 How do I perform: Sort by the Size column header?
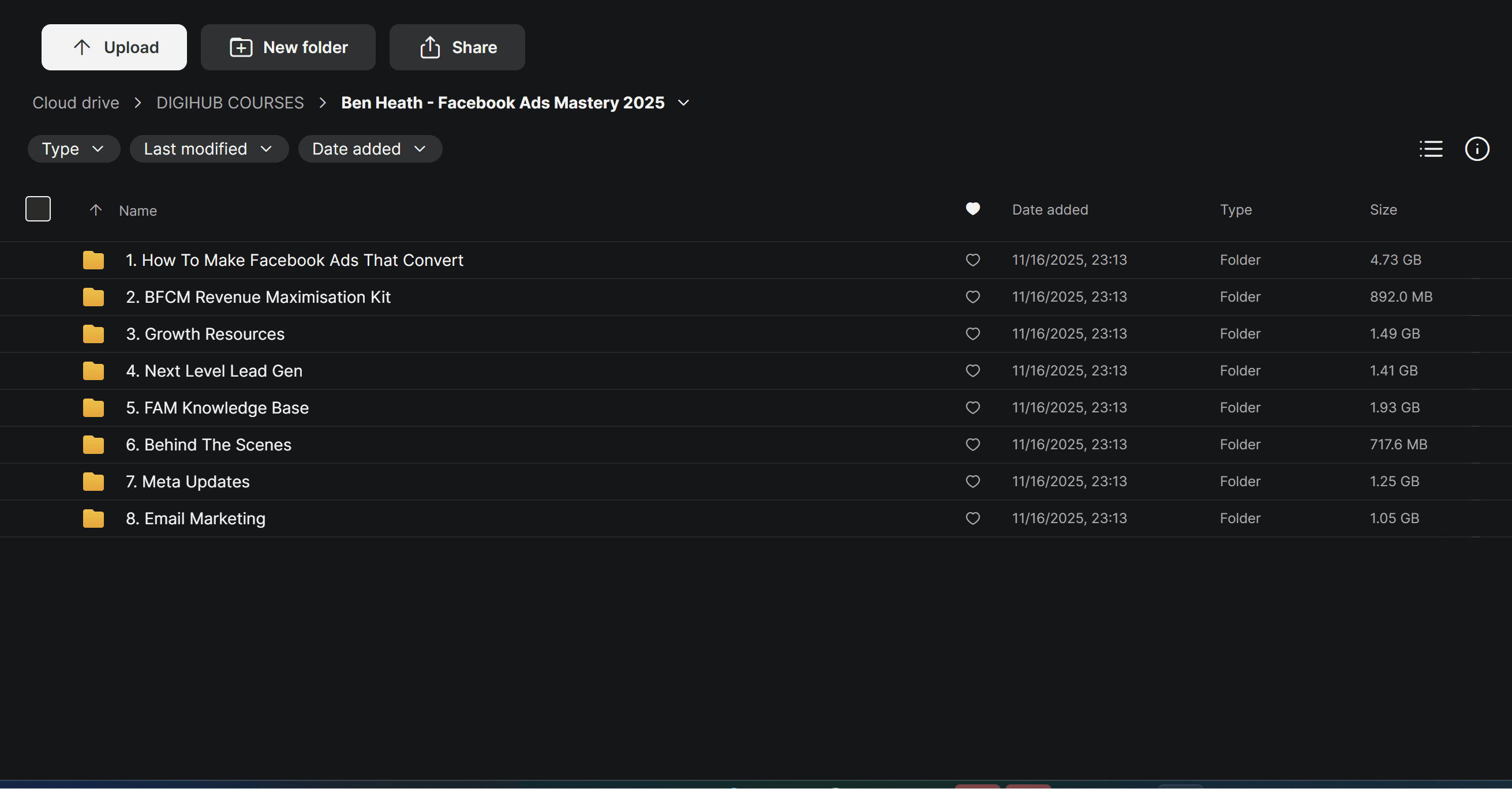1383,209
